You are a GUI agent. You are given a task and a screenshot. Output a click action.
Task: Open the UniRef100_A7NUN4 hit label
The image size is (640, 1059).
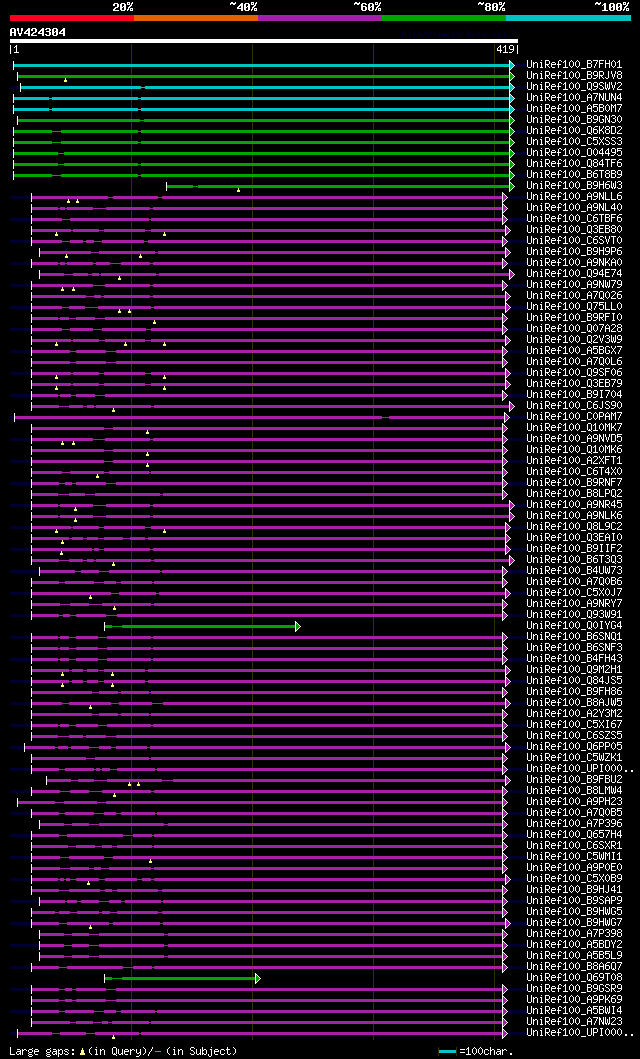575,97
